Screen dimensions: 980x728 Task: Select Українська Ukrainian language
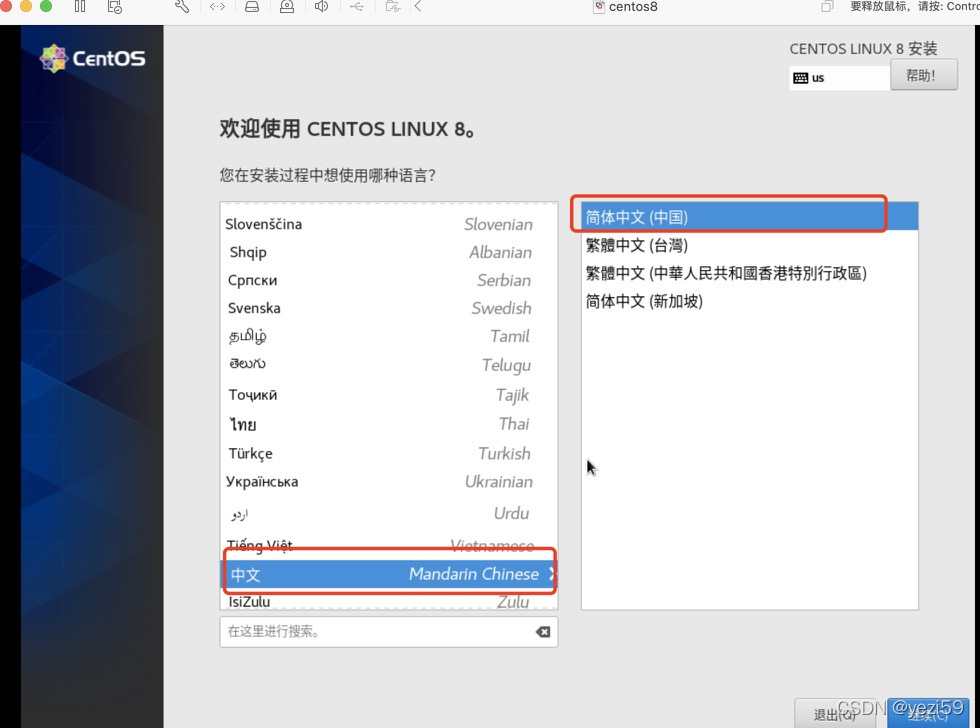click(x=389, y=482)
